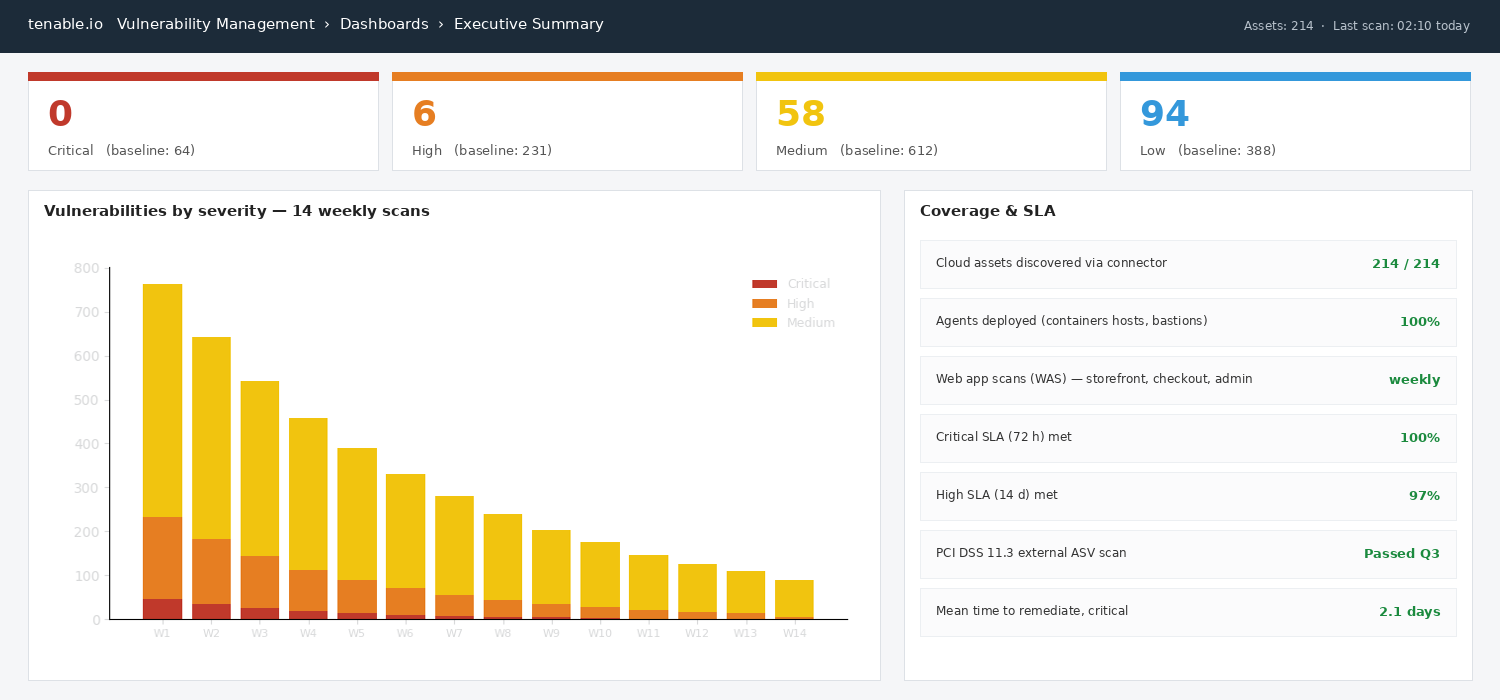This screenshot has height=700, width=1500.
Task: Open the 'Web app scans (WAS)' row
Action: 1188,380
